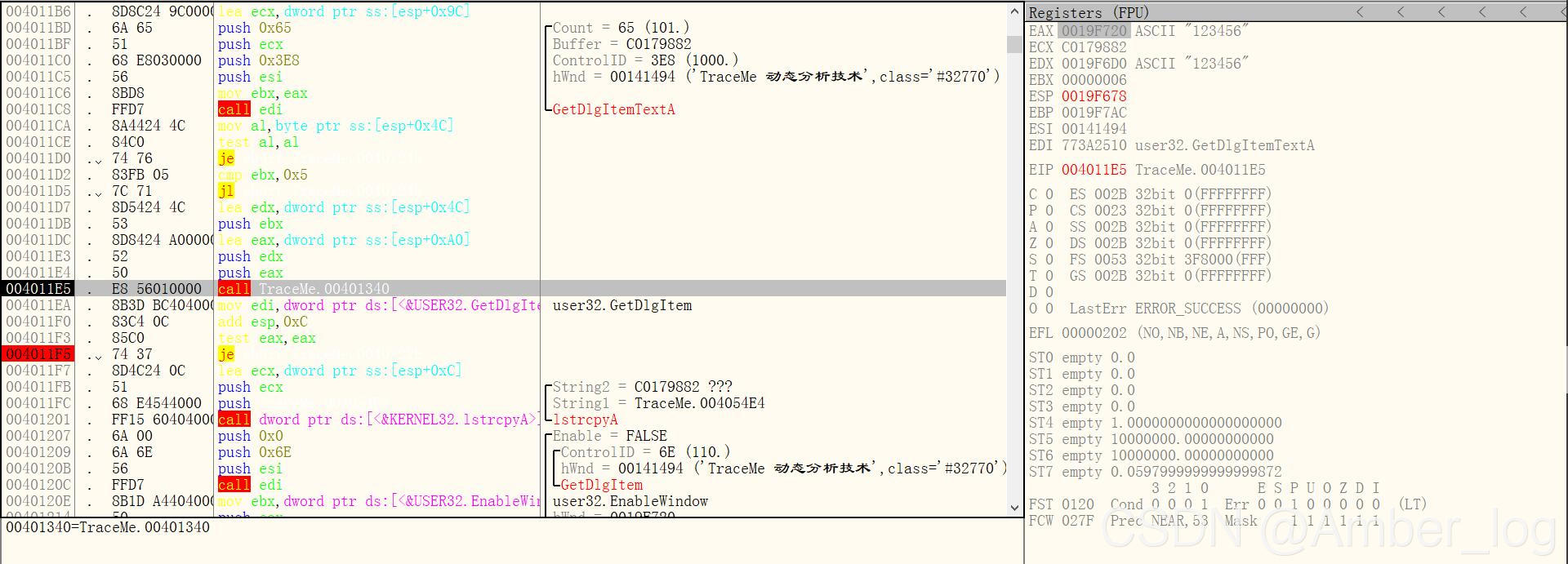1568x564 pixels.
Task: Select the 'test eax,eax' instruction
Action: point(267,338)
